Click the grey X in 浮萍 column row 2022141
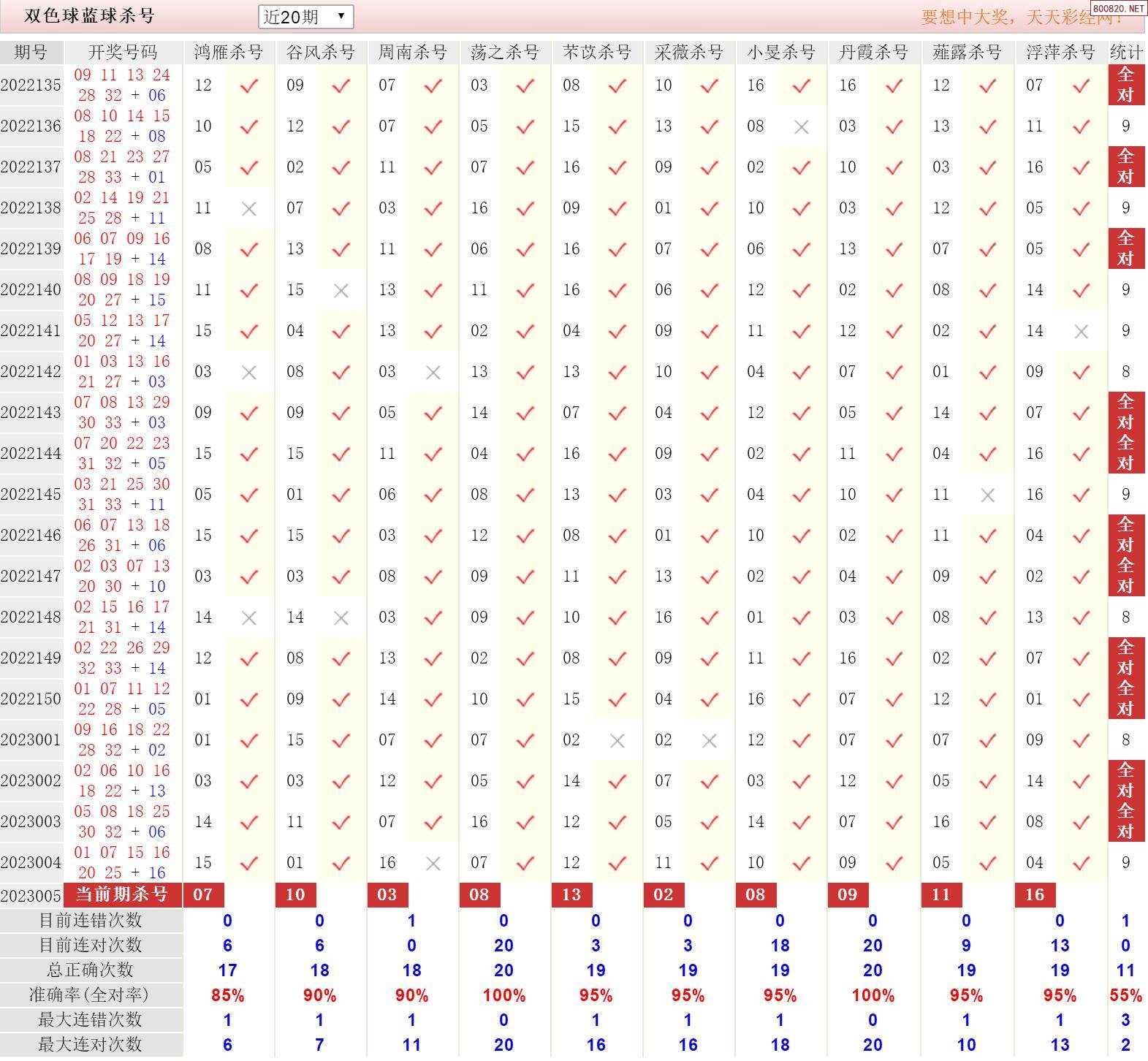Viewport: 1148px width, 1061px height. click(1082, 332)
